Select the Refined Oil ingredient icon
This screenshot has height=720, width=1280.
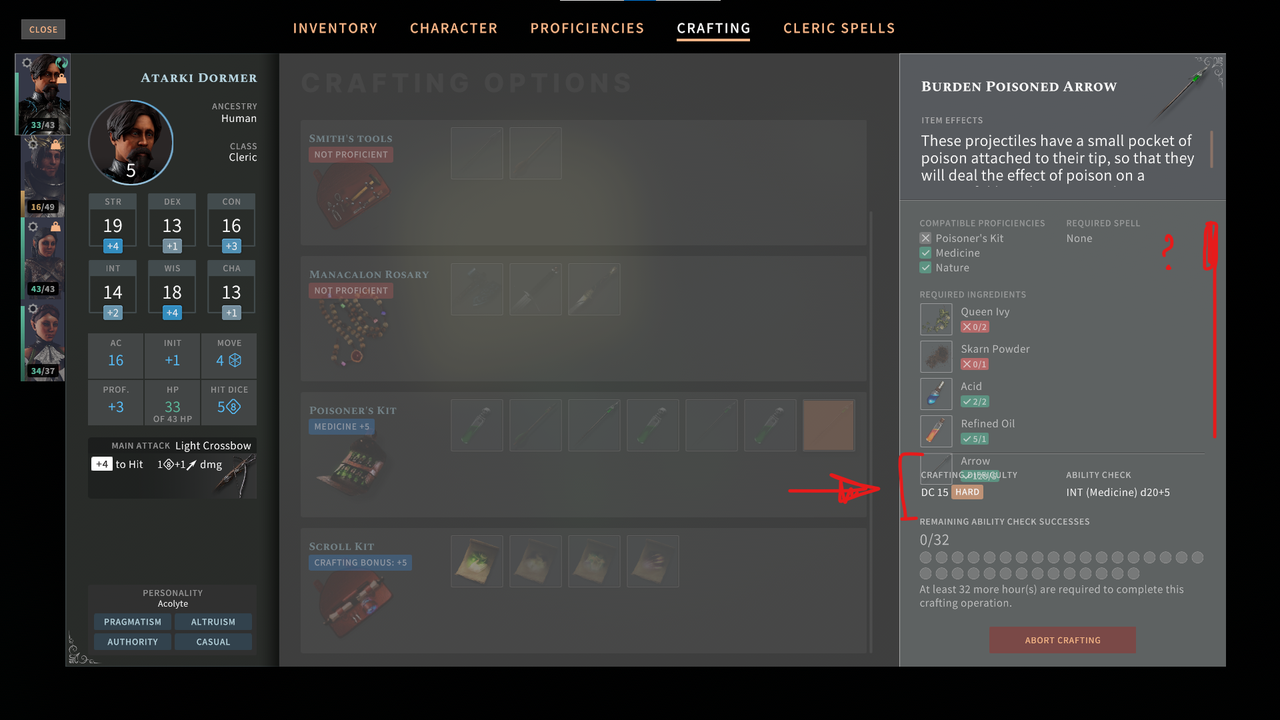coord(936,431)
